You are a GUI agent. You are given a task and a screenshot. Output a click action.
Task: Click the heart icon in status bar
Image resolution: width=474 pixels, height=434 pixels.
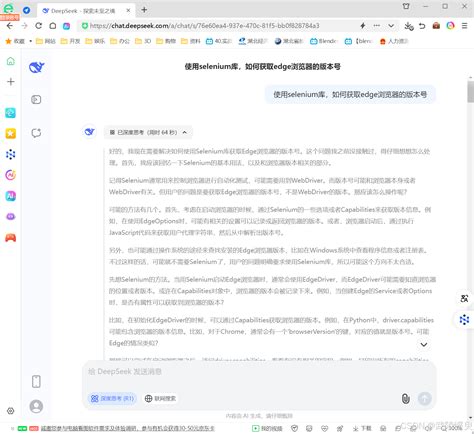[324, 428]
